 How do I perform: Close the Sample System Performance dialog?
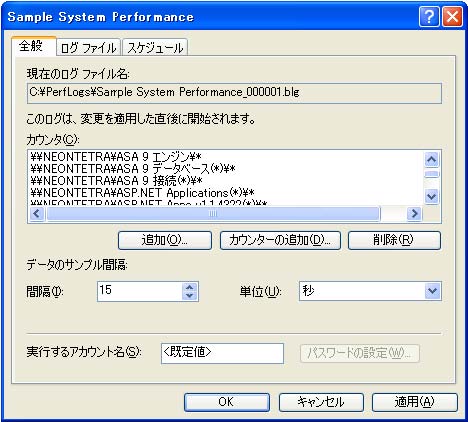(x=452, y=16)
